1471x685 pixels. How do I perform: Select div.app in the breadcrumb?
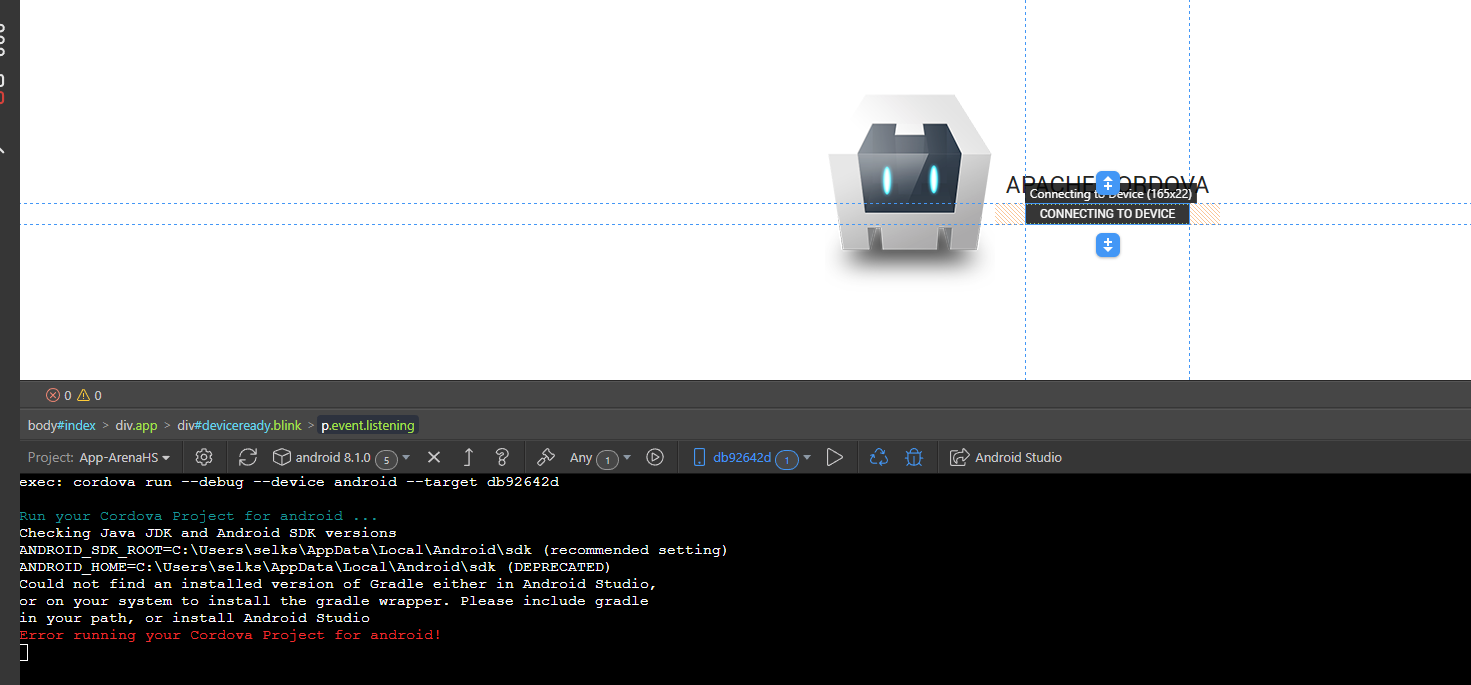(137, 425)
